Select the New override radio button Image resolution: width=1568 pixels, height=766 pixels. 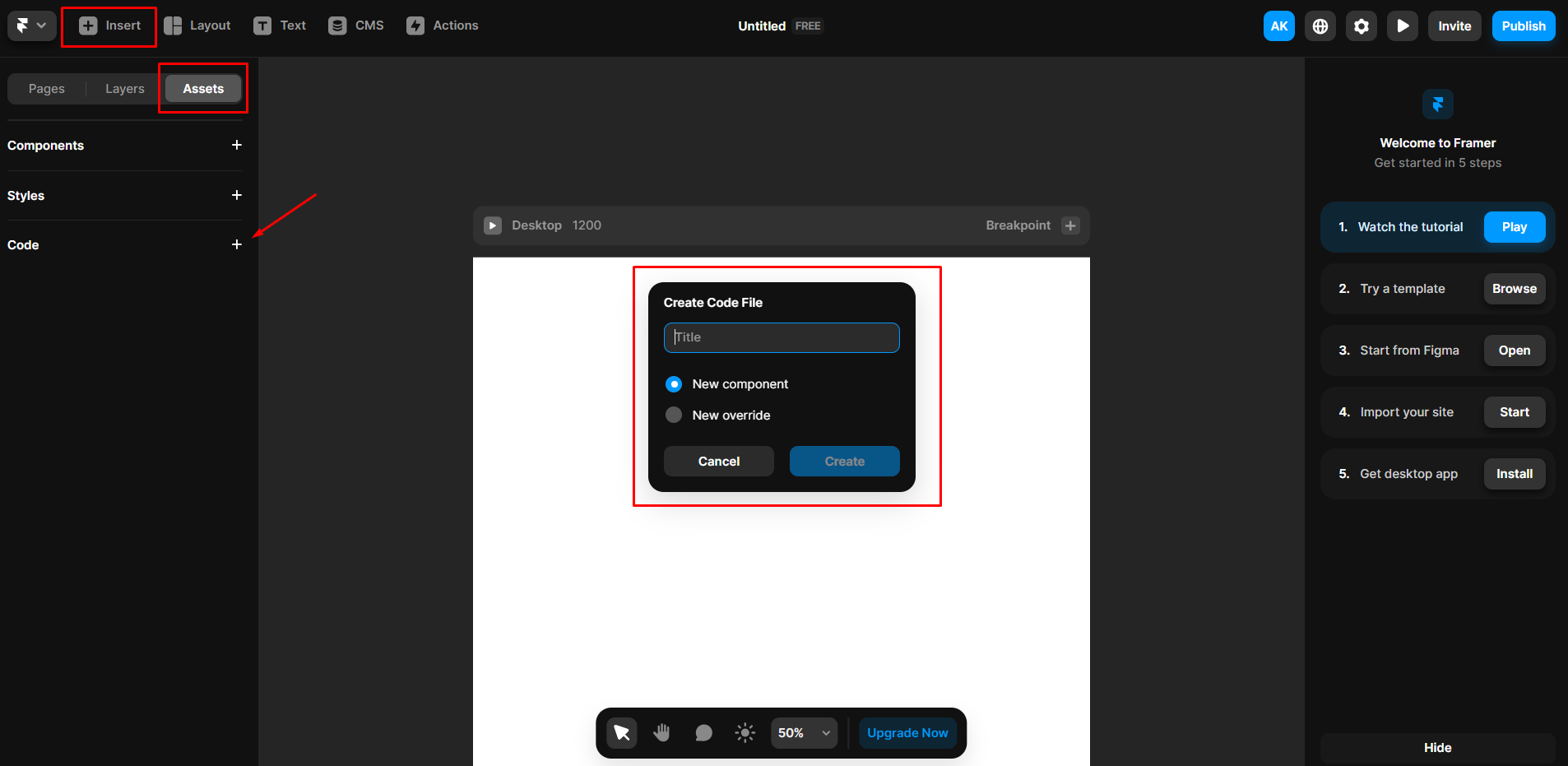tap(674, 415)
